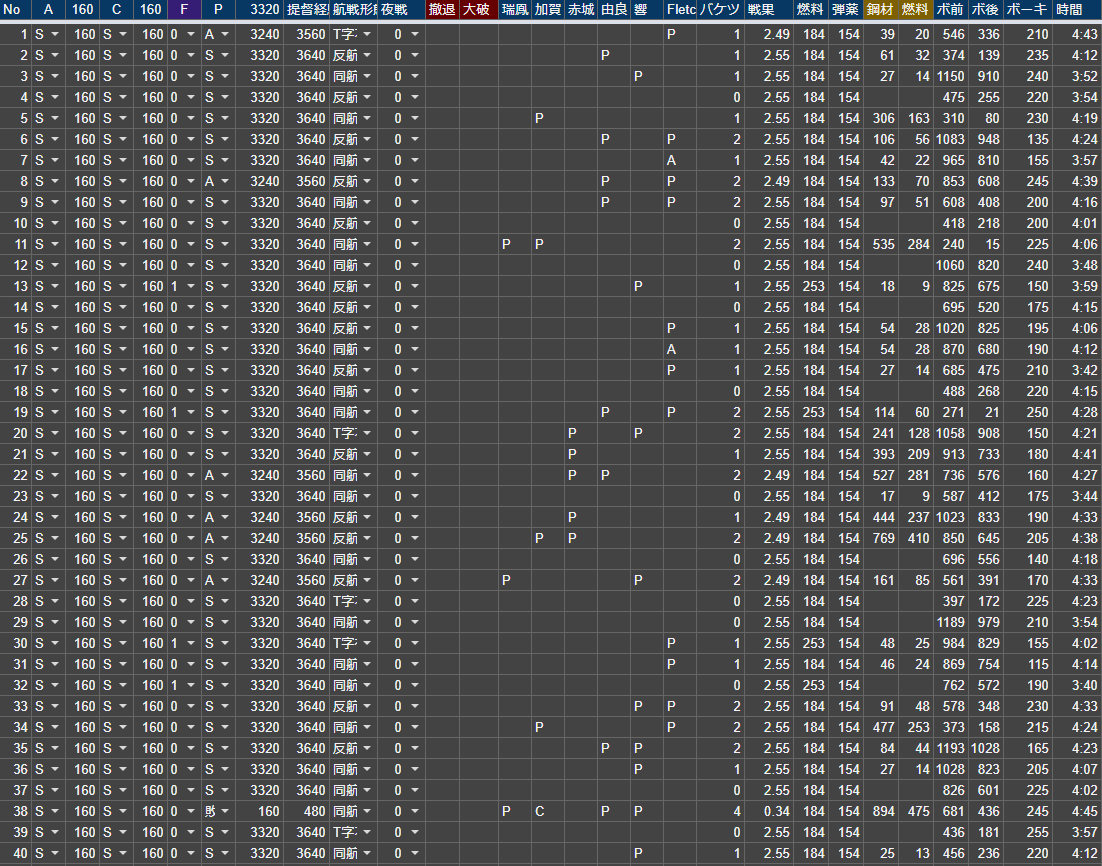Open the C column dropdown in row 22
This screenshot has height=866, width=1102.
click(123, 476)
